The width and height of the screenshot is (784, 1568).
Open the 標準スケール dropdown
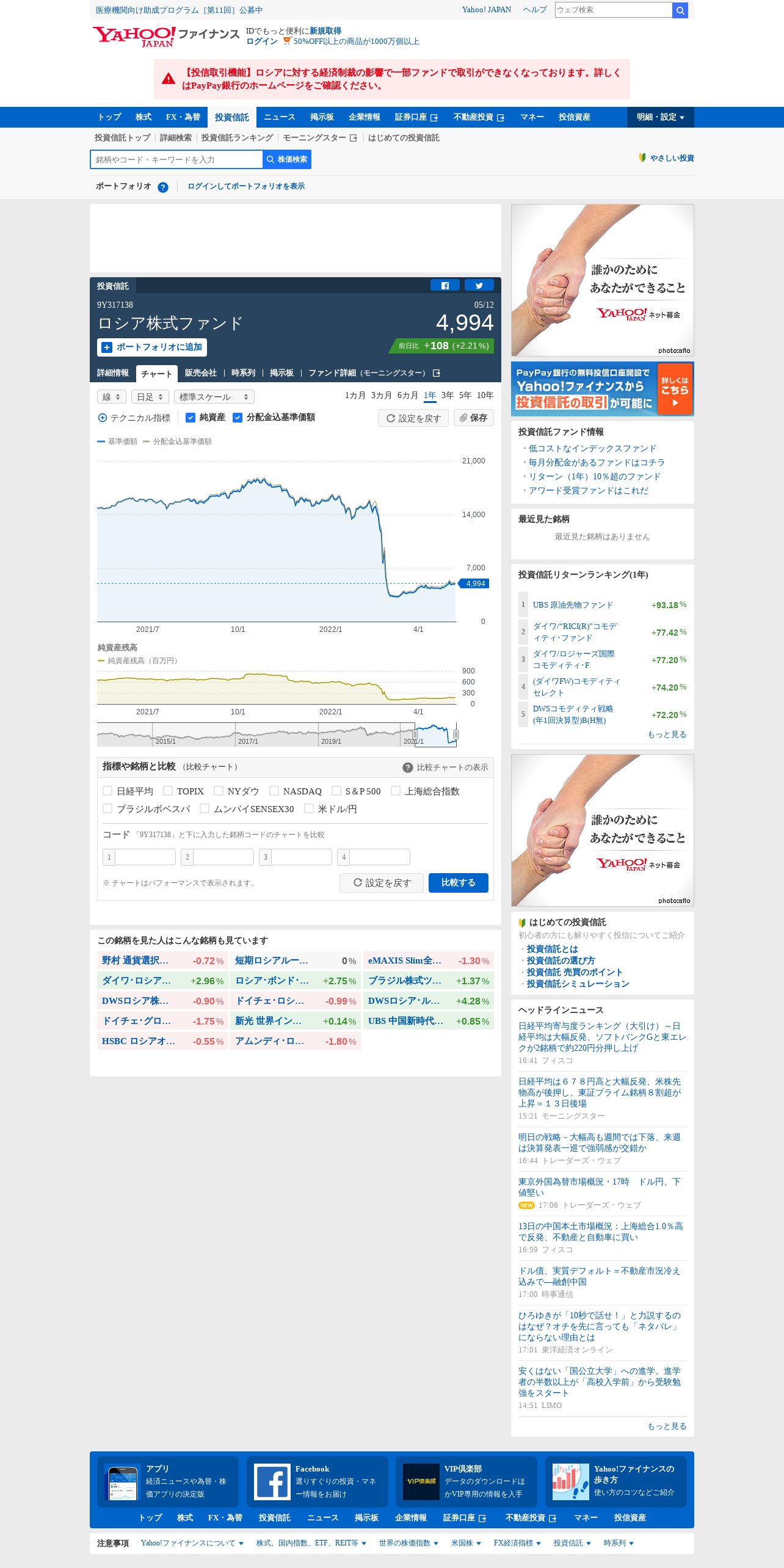point(214,397)
